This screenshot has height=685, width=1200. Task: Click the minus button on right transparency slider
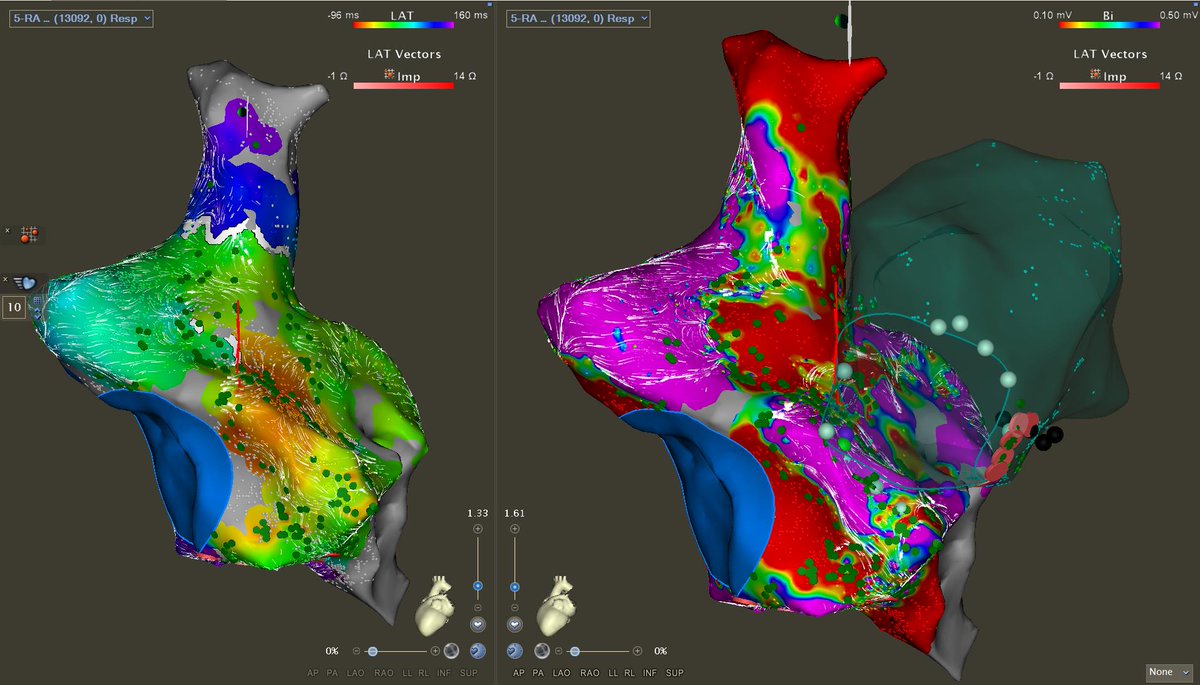click(558, 650)
